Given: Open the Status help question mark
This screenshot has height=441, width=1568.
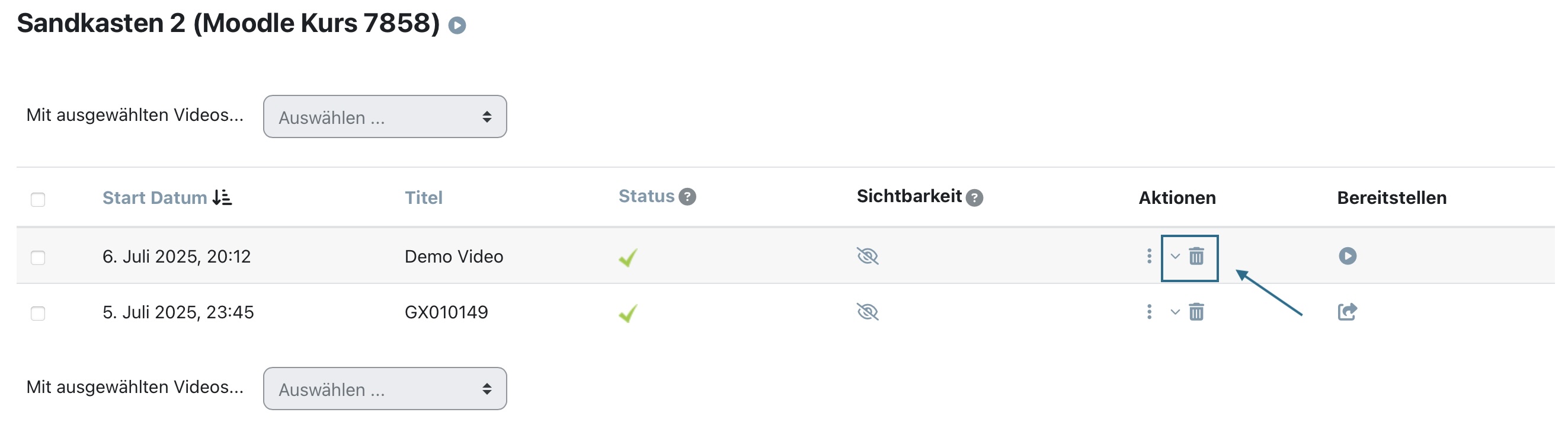Looking at the screenshot, I should coord(687,197).
